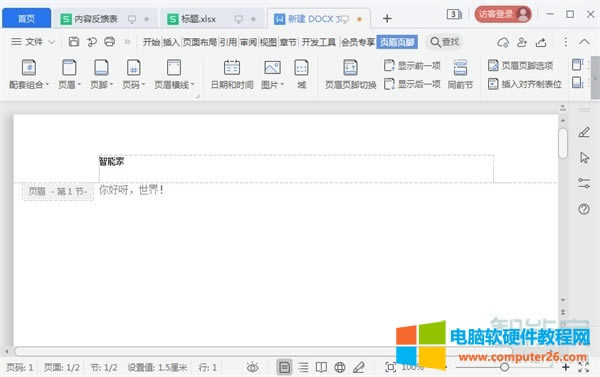Switch to the 开始 ribbon tab
Screen dimensions: 600x377
click(151, 42)
